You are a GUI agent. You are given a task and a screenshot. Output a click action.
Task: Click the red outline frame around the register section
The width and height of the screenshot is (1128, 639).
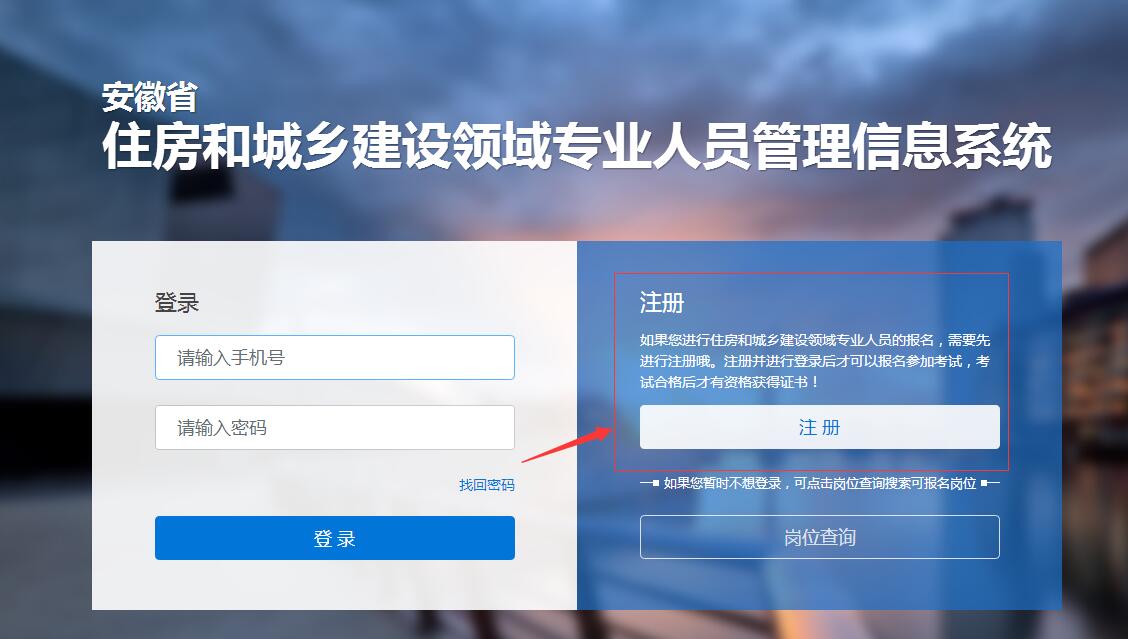(x=811, y=273)
